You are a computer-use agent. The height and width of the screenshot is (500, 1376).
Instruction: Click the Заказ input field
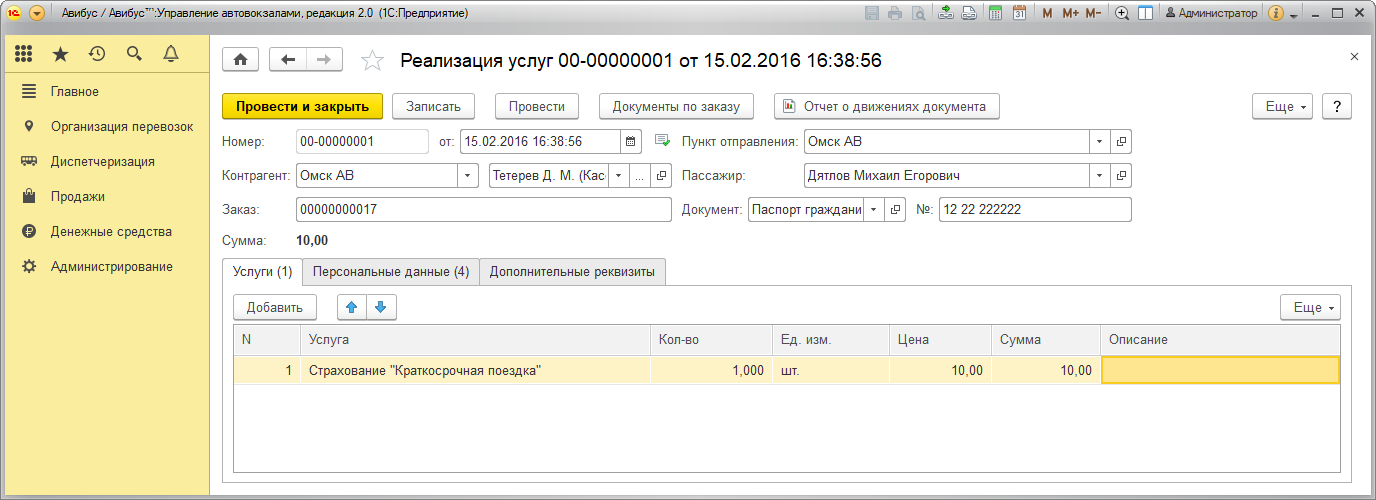[483, 209]
